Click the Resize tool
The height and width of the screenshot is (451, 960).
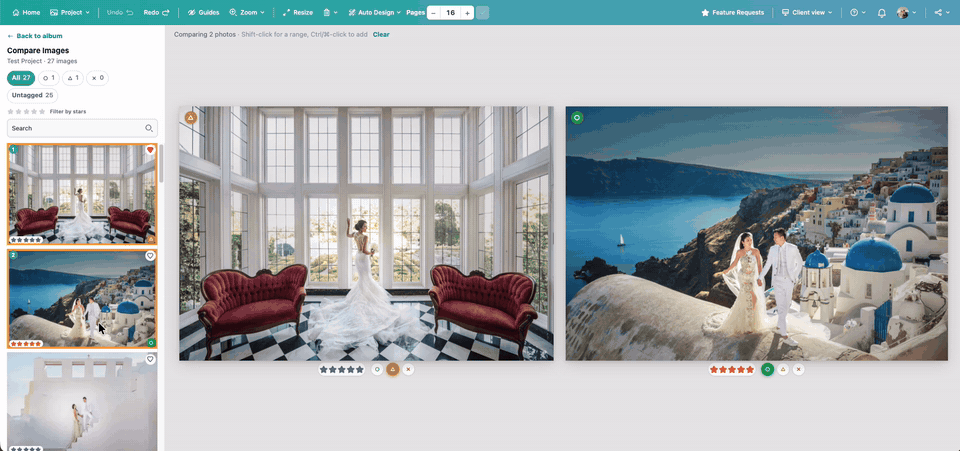click(298, 12)
